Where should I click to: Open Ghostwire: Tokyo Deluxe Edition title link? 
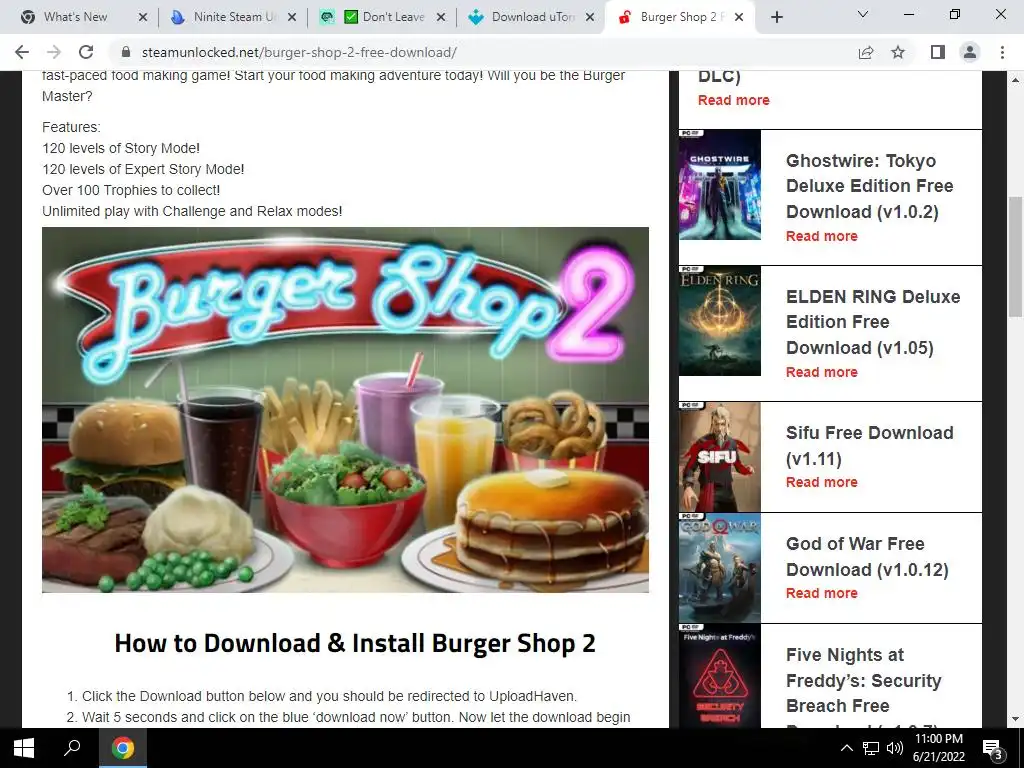point(869,186)
